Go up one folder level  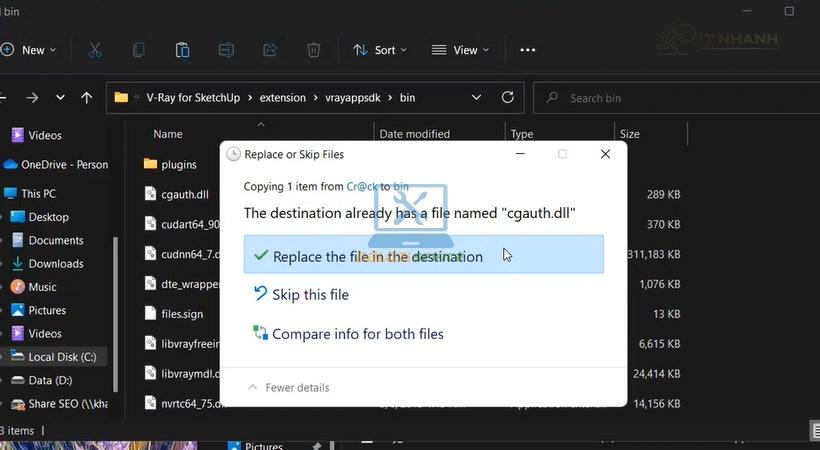click(x=86, y=98)
